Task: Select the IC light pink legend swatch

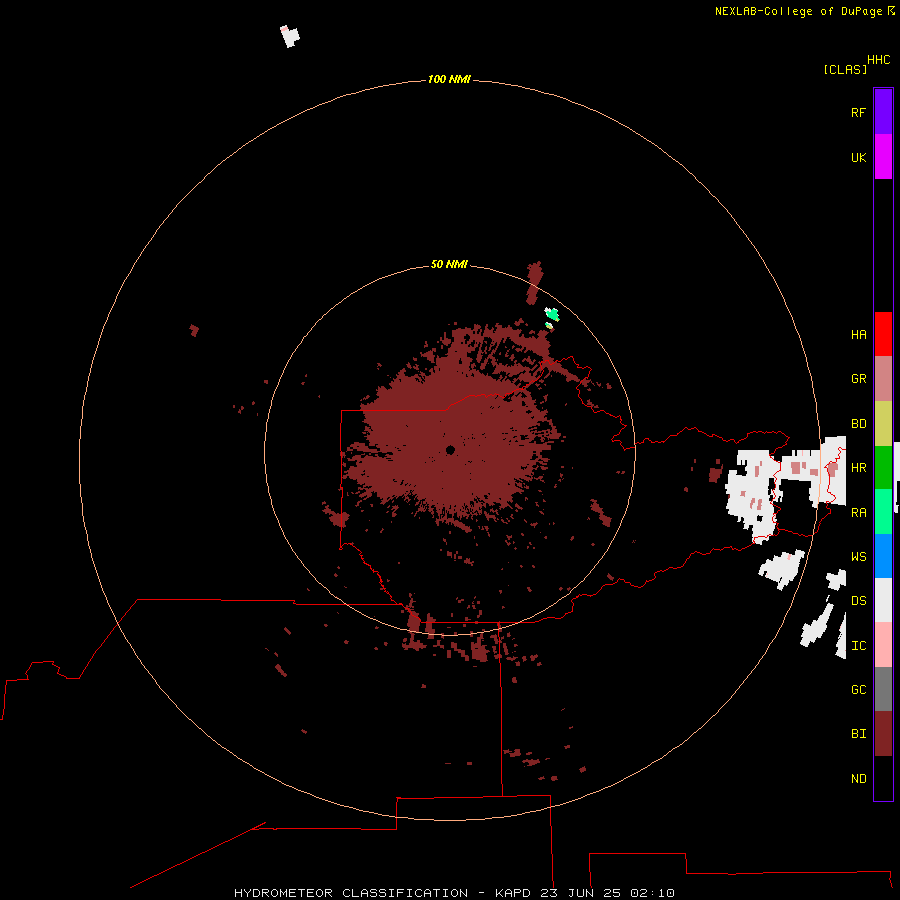Action: (x=883, y=645)
